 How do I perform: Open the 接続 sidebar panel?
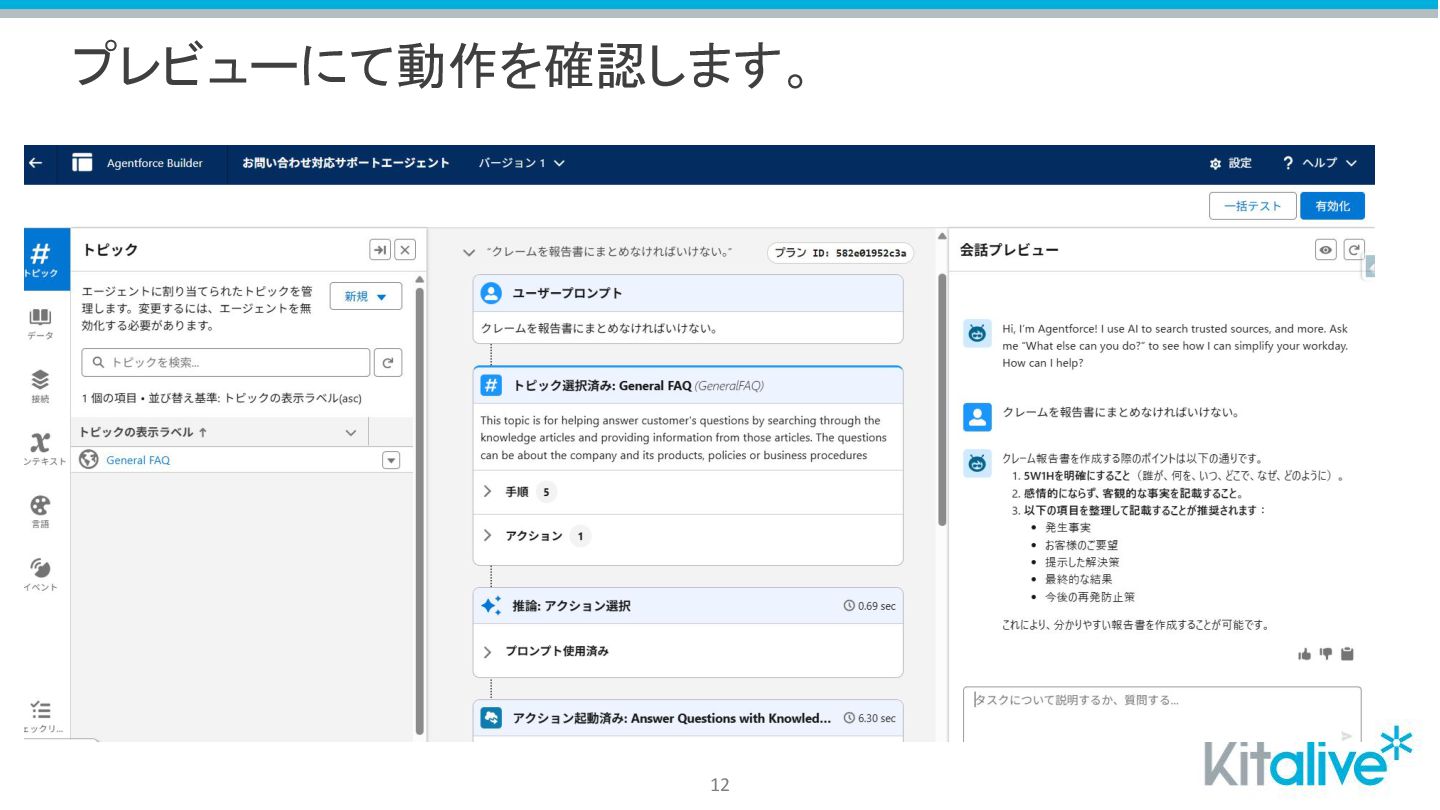pyautogui.click(x=40, y=386)
